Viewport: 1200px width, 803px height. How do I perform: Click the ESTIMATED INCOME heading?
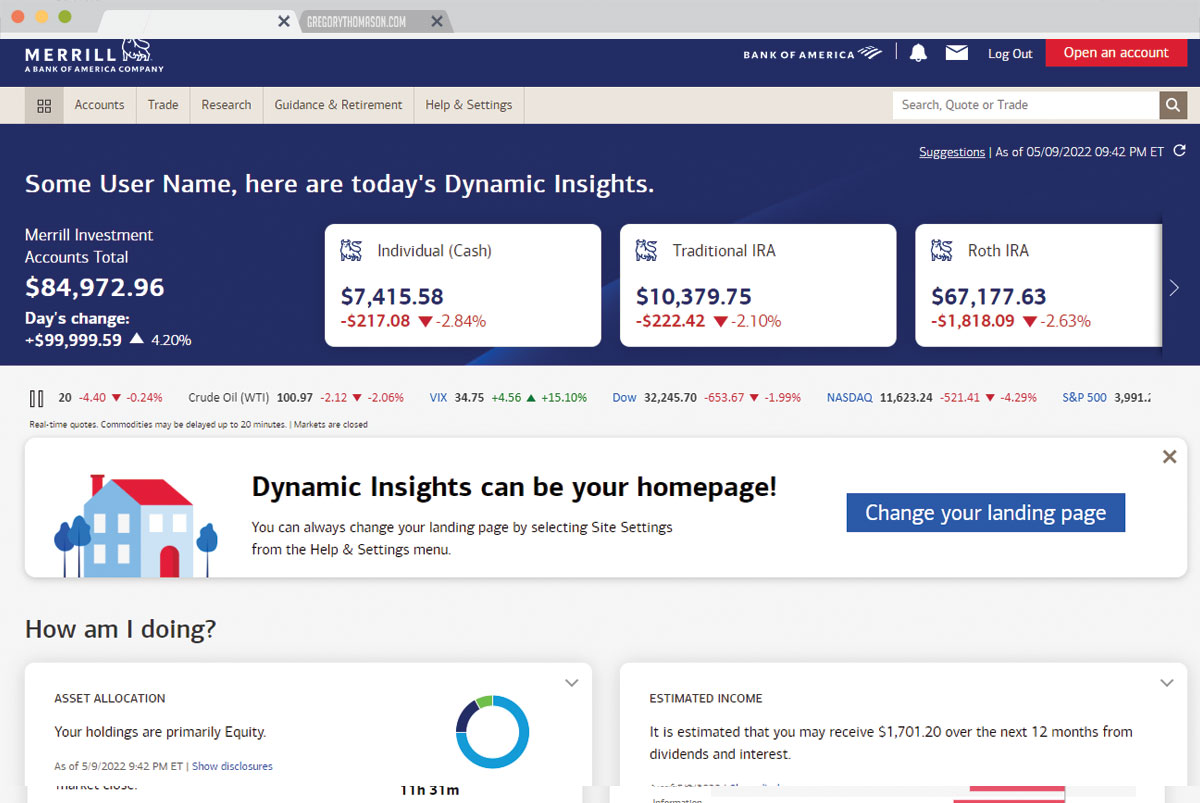tap(706, 699)
